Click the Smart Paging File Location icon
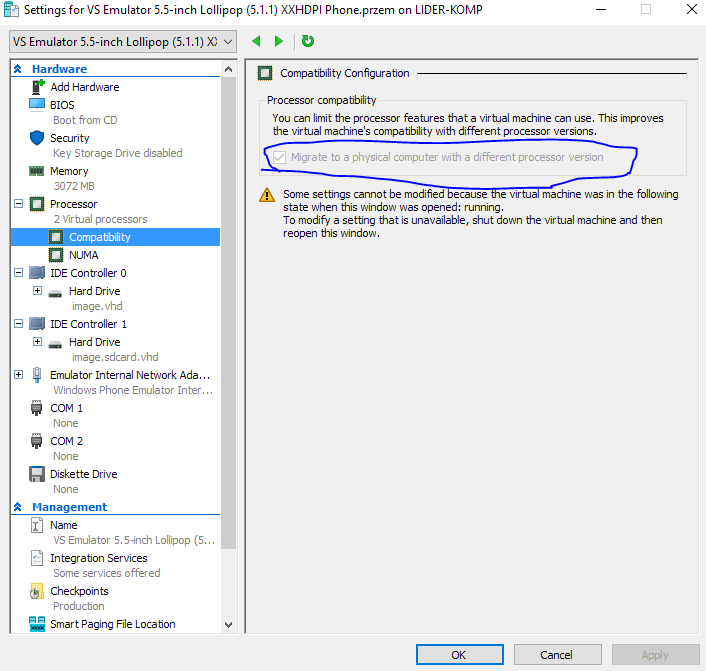The width and height of the screenshot is (706, 671). click(x=37, y=624)
